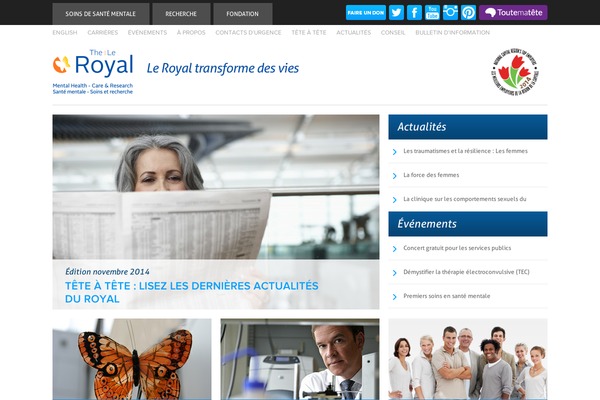The height and width of the screenshot is (400, 600).
Task: Click chevron beside Les traumatismes et la résilience
Action: tap(395, 152)
